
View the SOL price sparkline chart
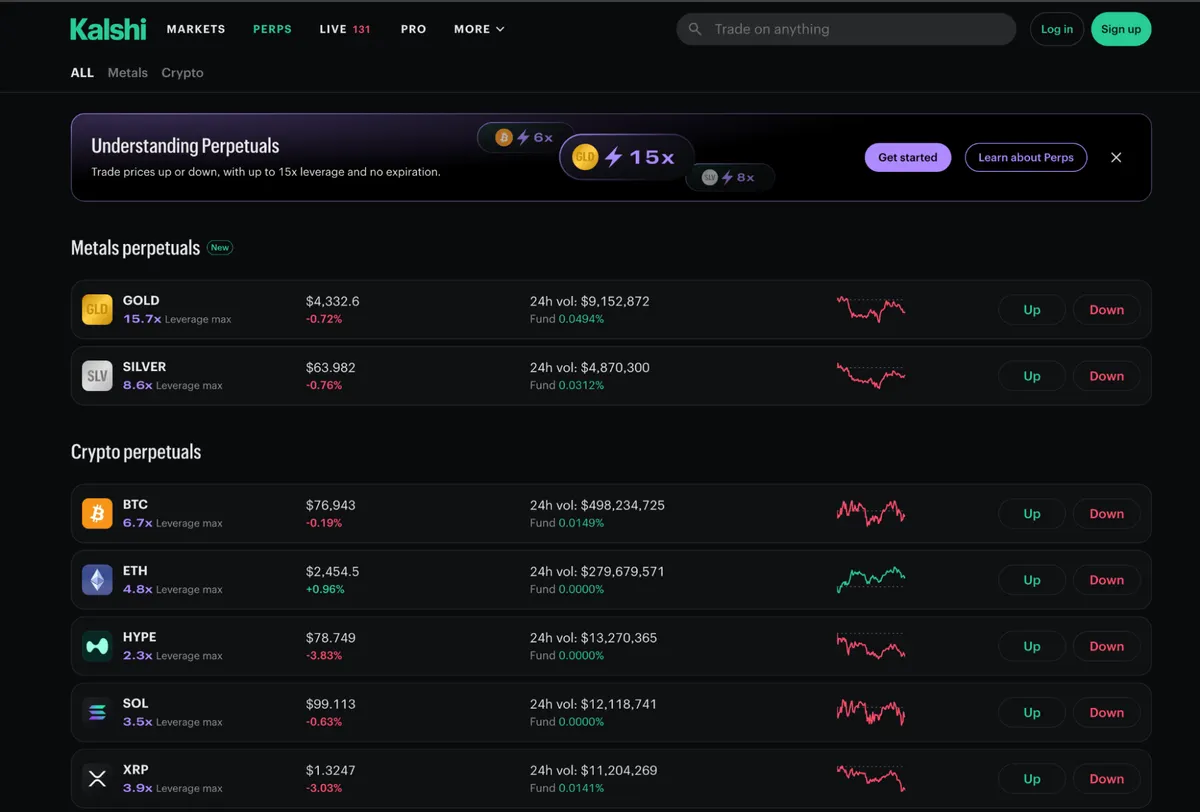871,712
